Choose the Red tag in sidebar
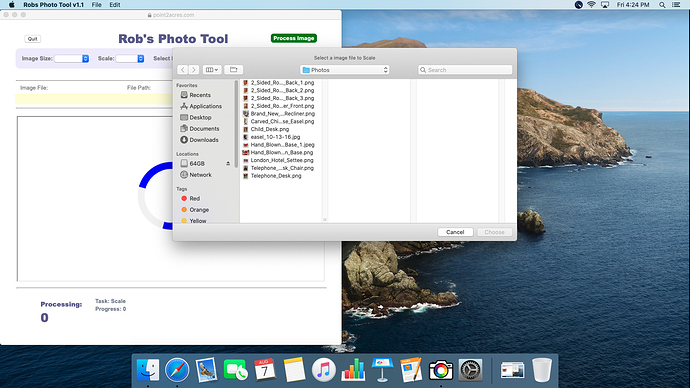The image size is (690, 388). [190, 198]
